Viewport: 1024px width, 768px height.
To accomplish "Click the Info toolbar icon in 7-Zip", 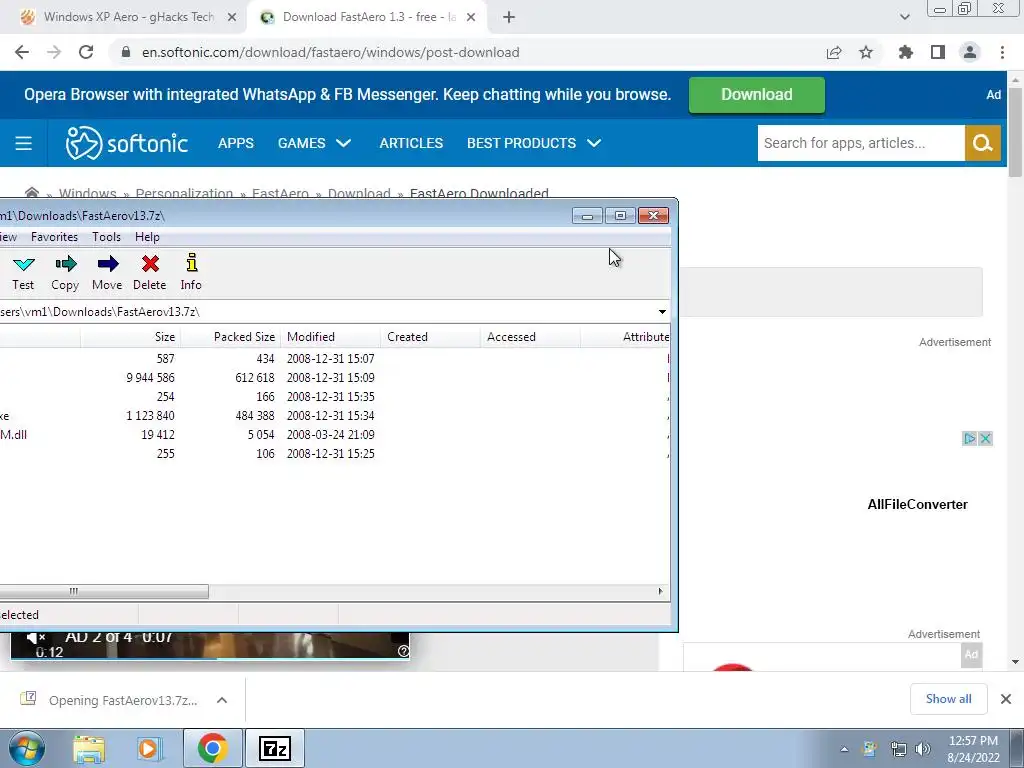I will click(x=191, y=272).
